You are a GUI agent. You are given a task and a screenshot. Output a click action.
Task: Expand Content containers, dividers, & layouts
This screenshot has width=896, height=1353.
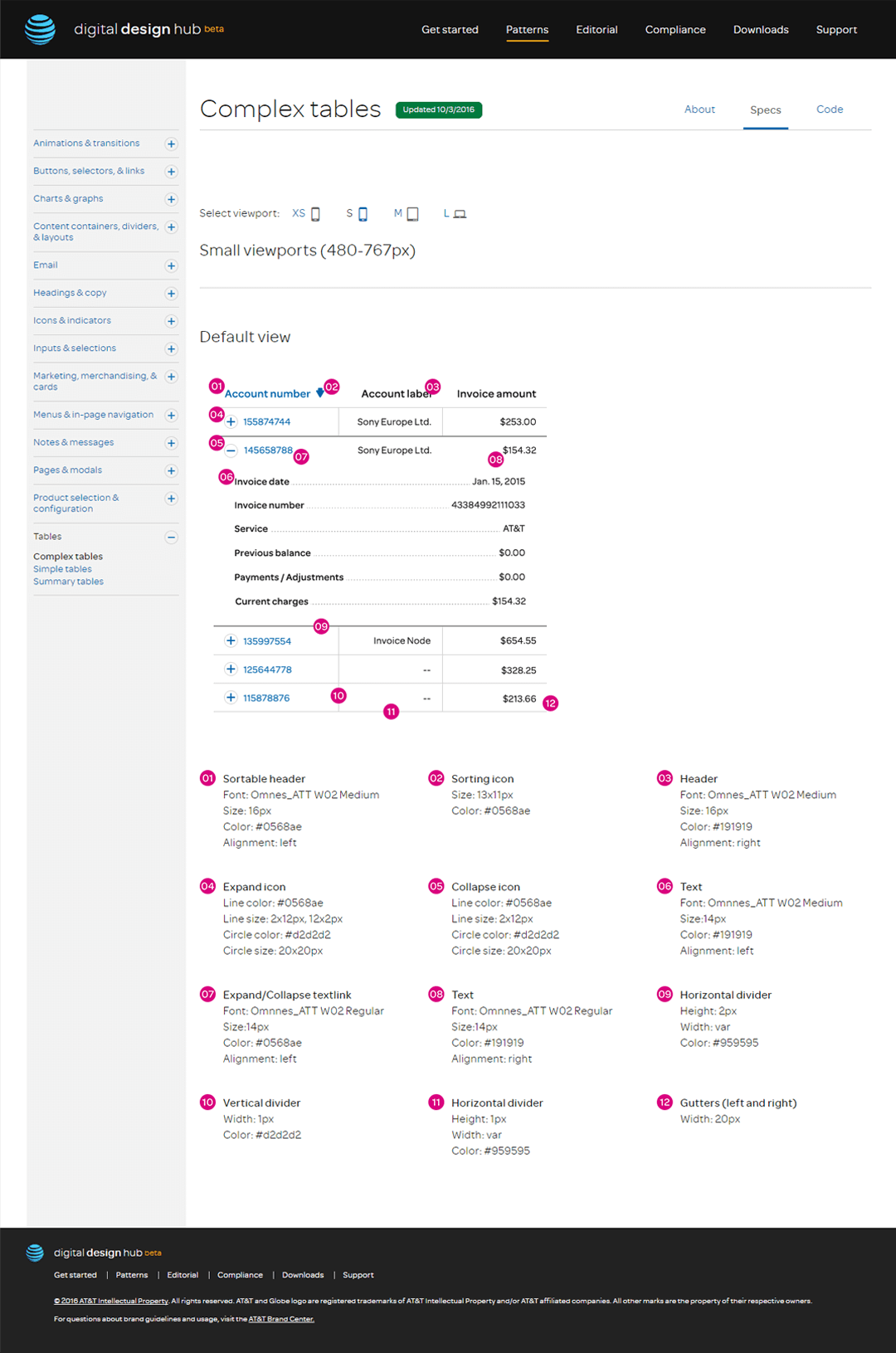tap(171, 227)
